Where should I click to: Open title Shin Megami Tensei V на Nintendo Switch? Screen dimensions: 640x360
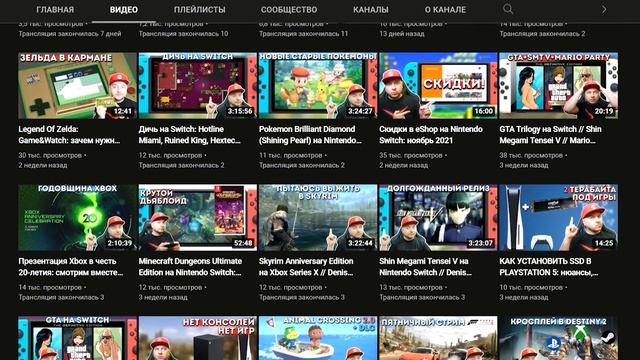click(x=426, y=267)
